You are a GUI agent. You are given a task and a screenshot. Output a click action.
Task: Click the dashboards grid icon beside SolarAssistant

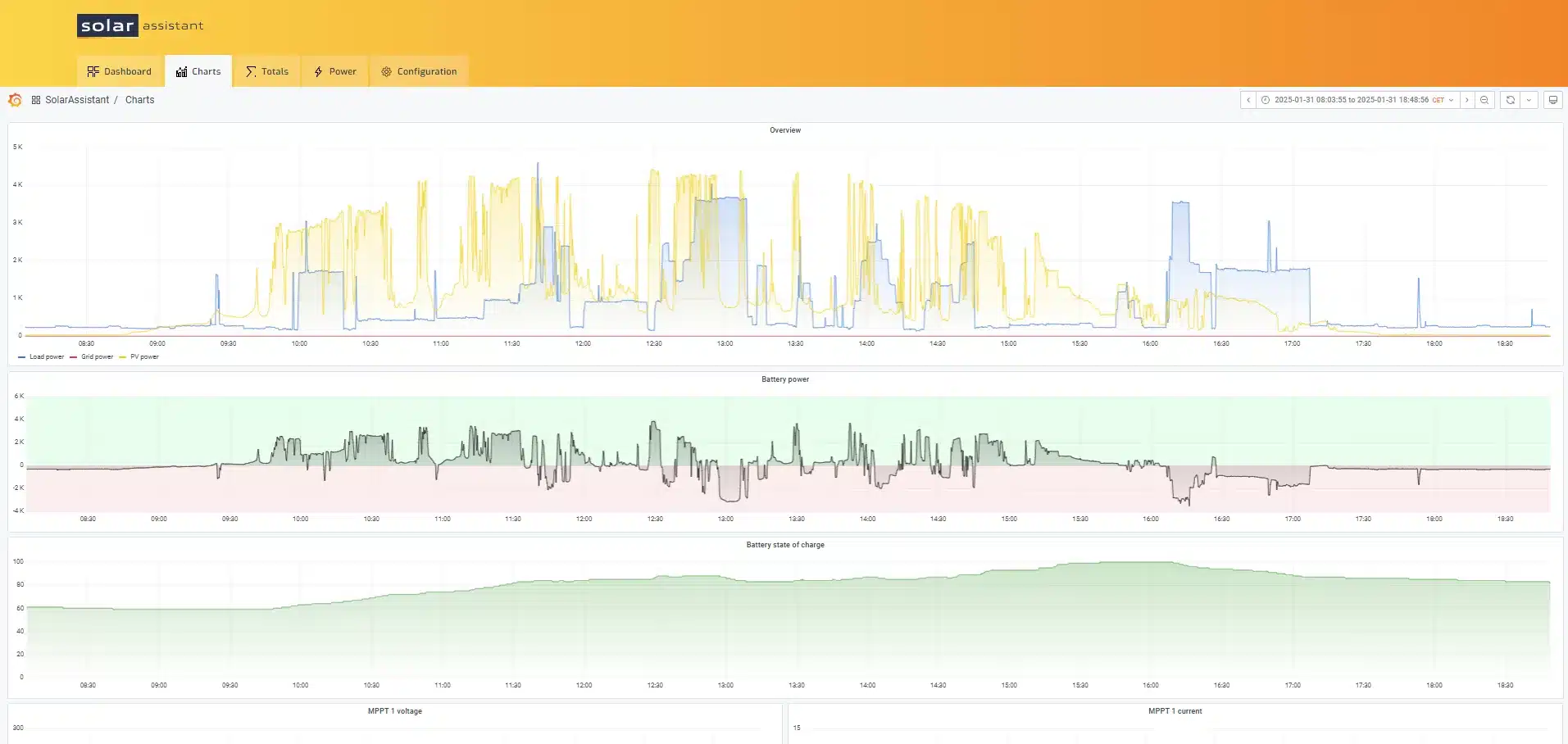tap(36, 100)
